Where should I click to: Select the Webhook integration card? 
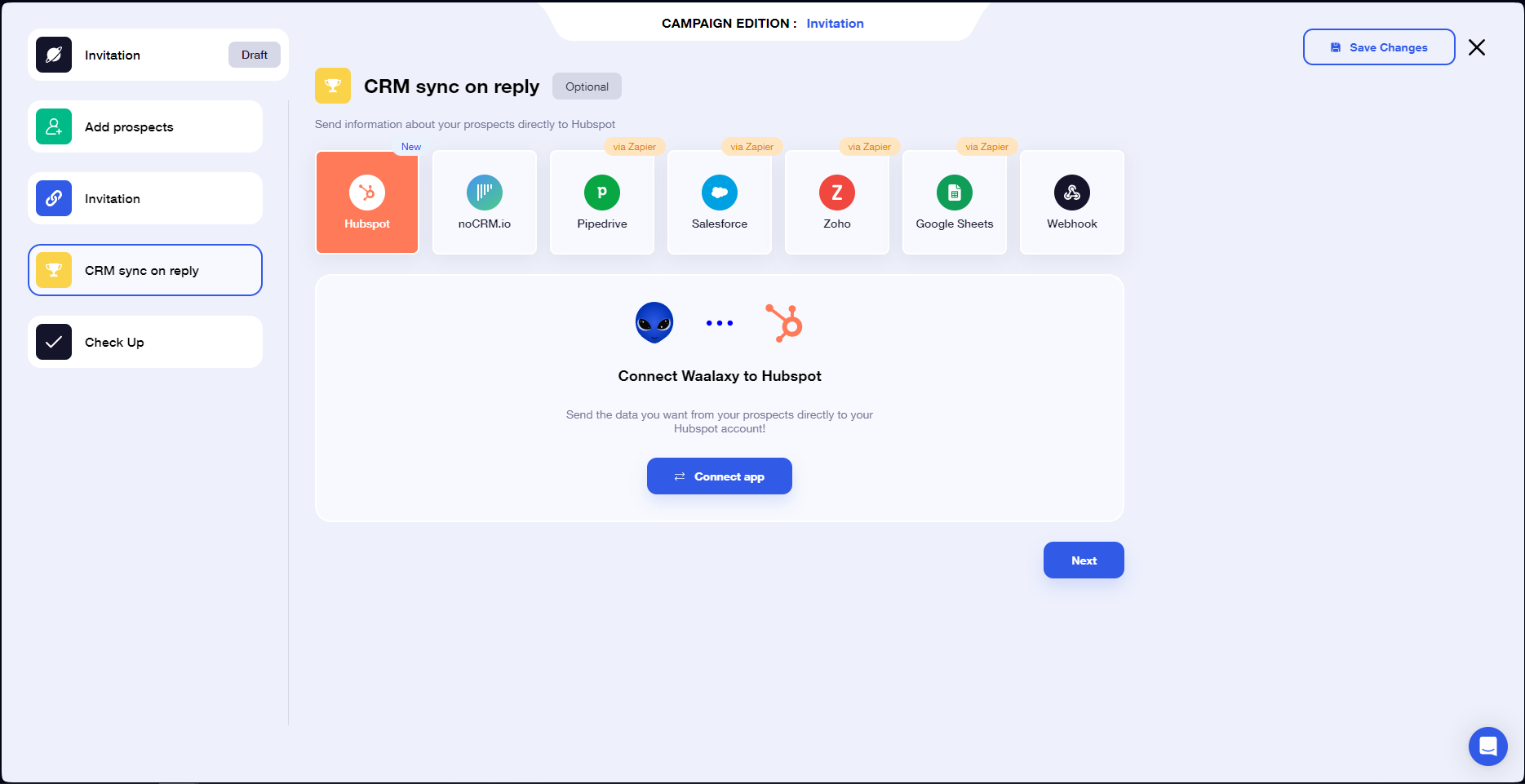coord(1072,202)
